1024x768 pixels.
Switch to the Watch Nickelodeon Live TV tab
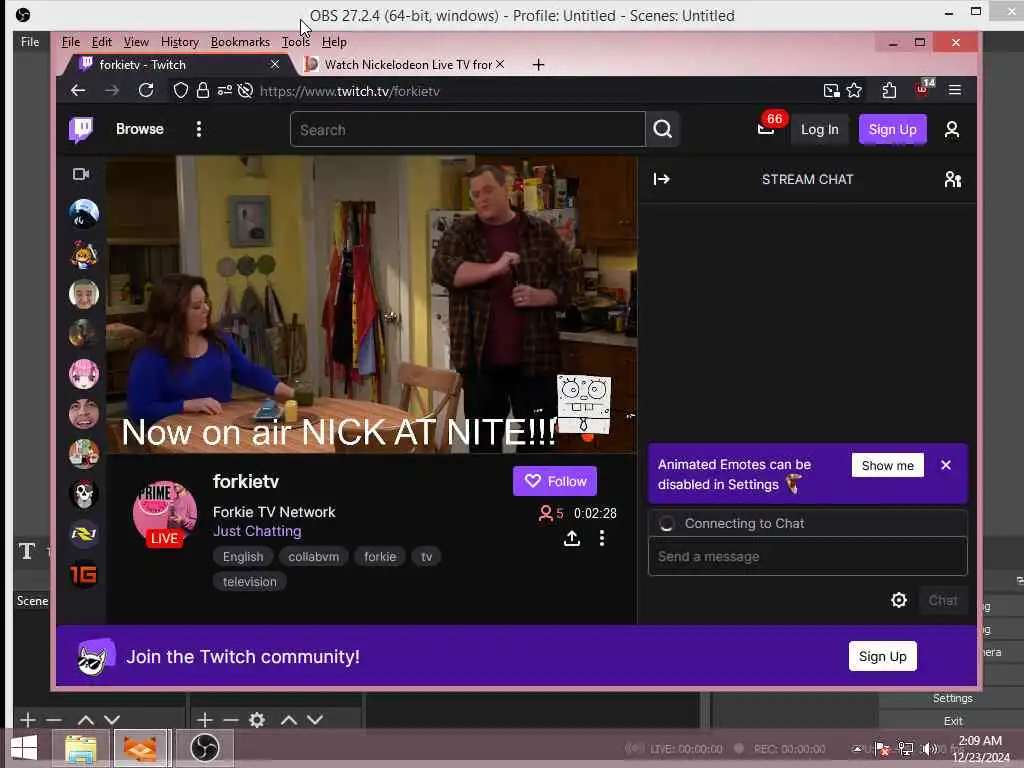[405, 65]
